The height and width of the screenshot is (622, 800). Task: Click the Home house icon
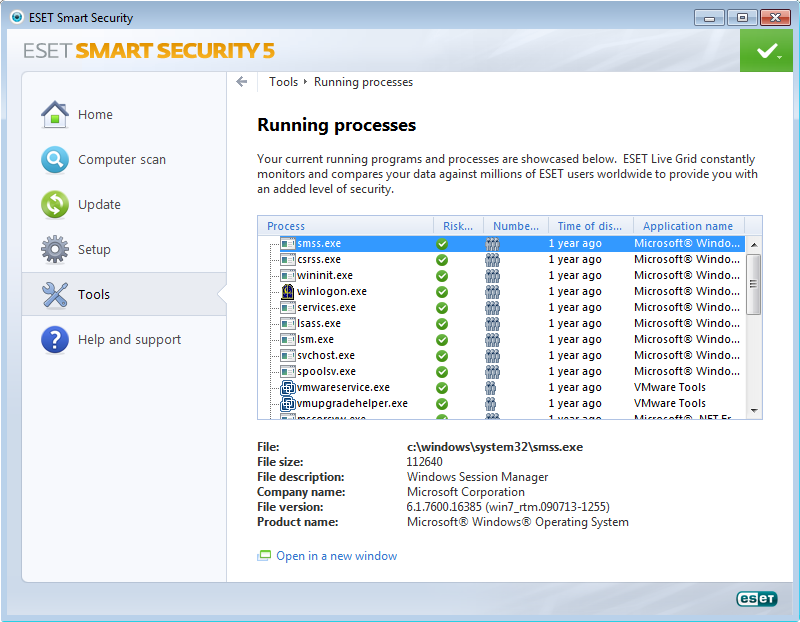[55, 114]
